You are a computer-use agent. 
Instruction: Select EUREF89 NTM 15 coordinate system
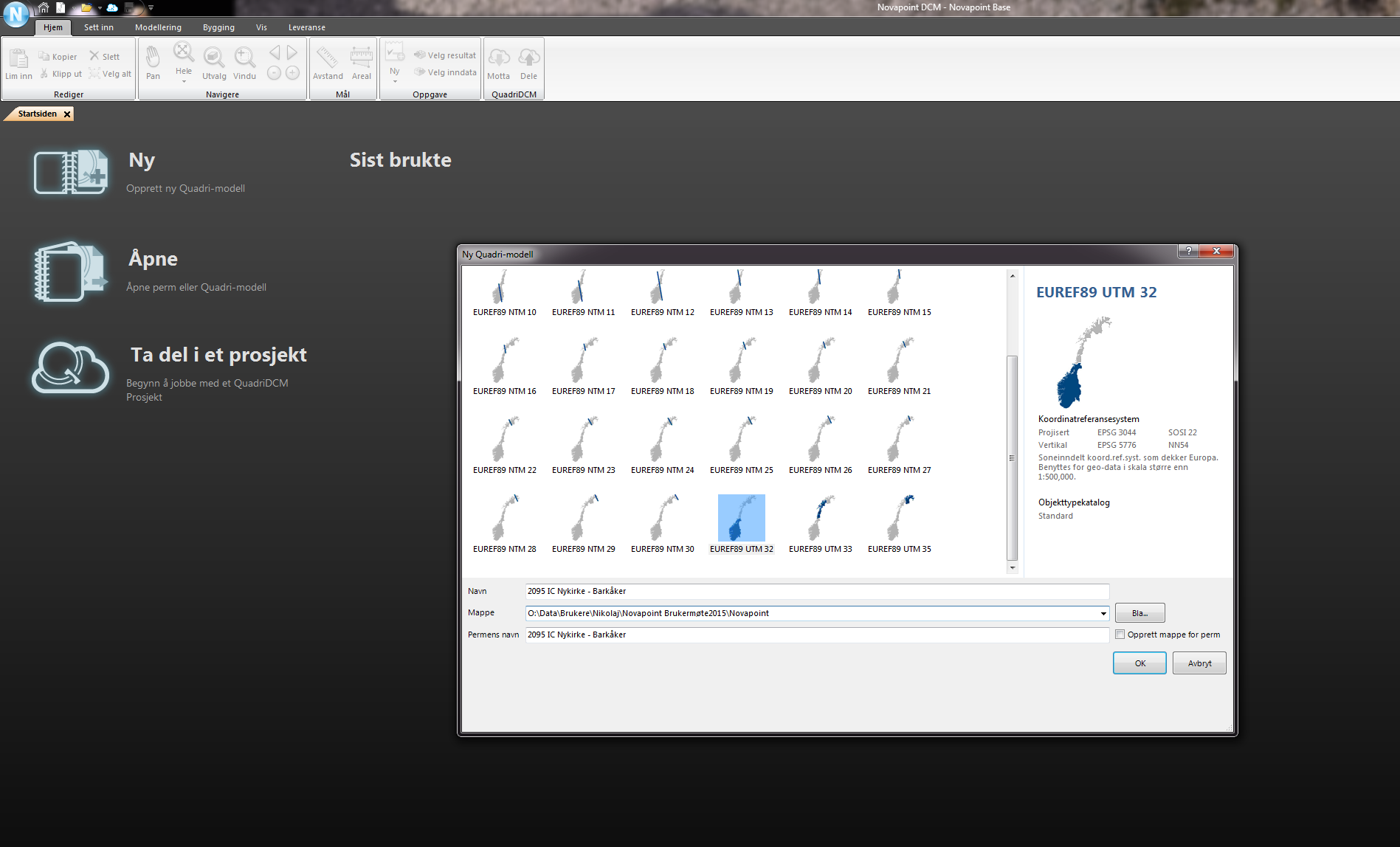point(900,293)
